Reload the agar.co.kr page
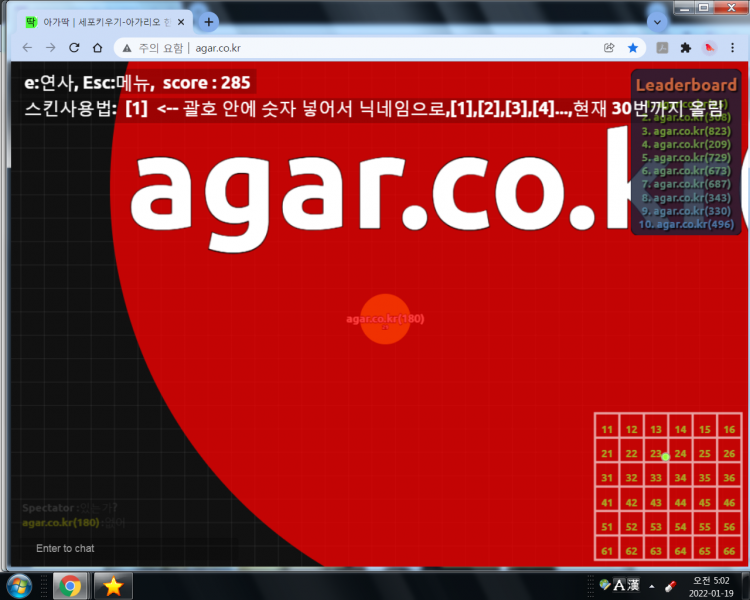750x600 pixels. coord(74,48)
